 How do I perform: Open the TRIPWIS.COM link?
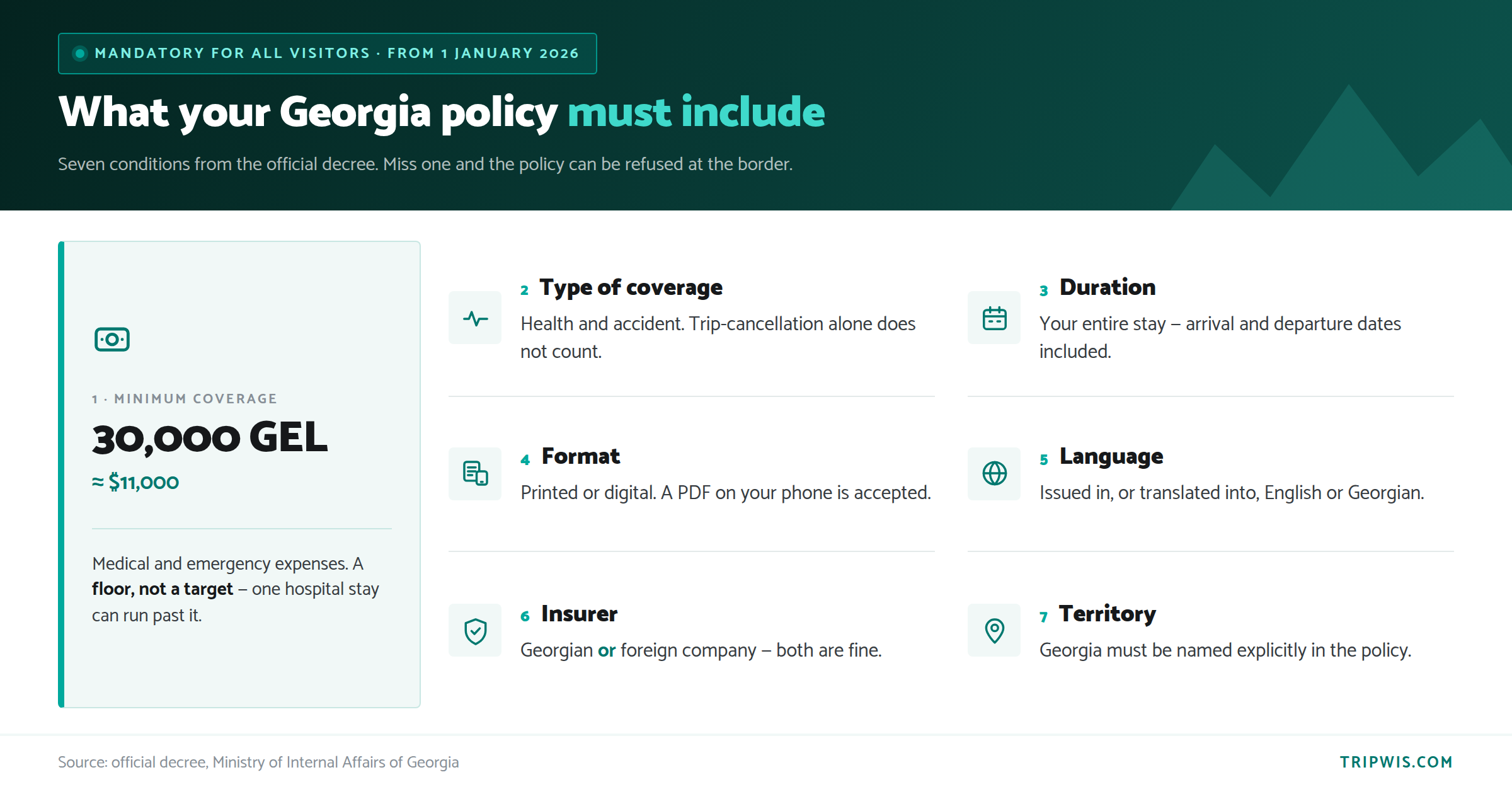[x=1396, y=762]
